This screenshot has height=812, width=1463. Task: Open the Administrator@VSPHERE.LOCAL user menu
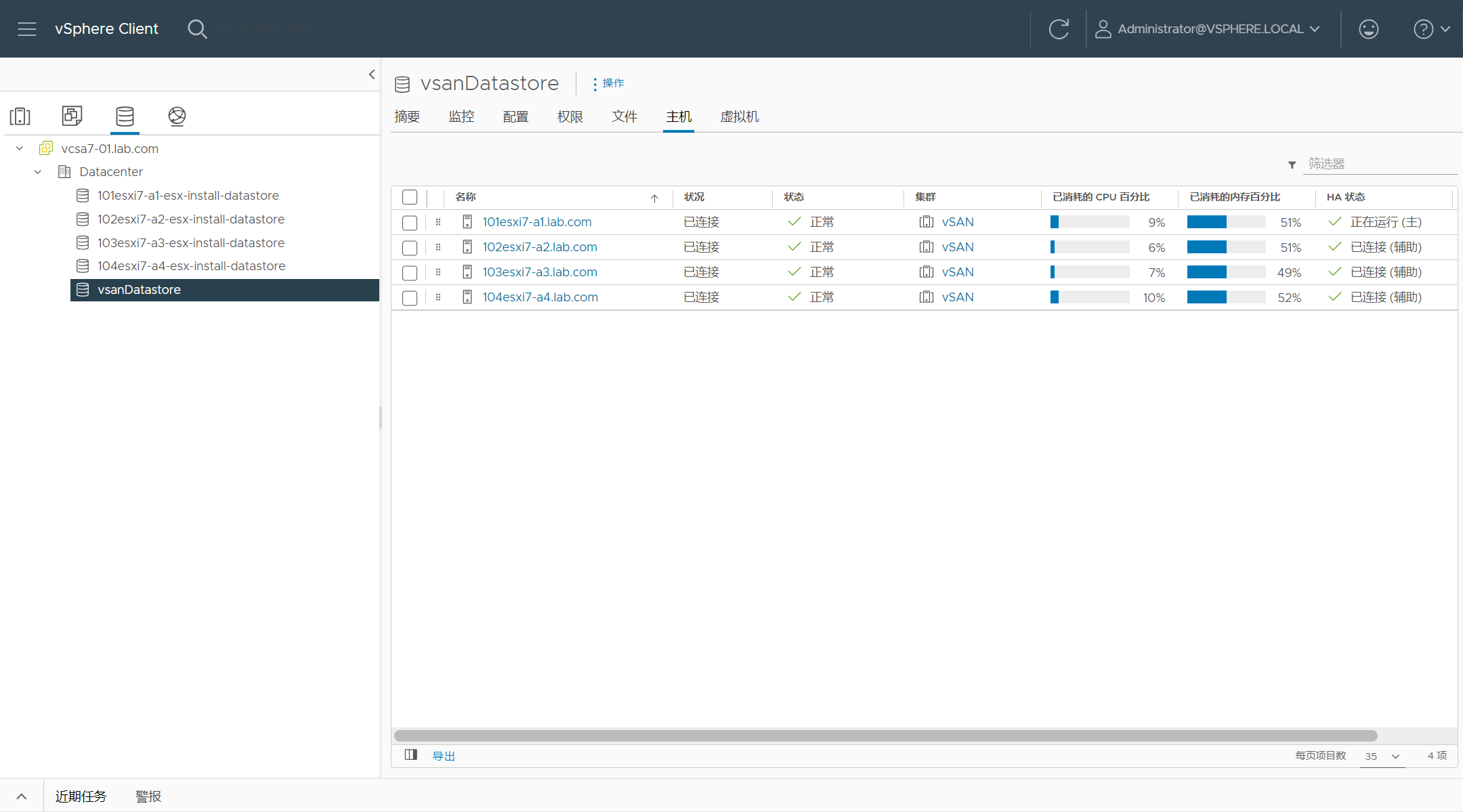(1208, 29)
